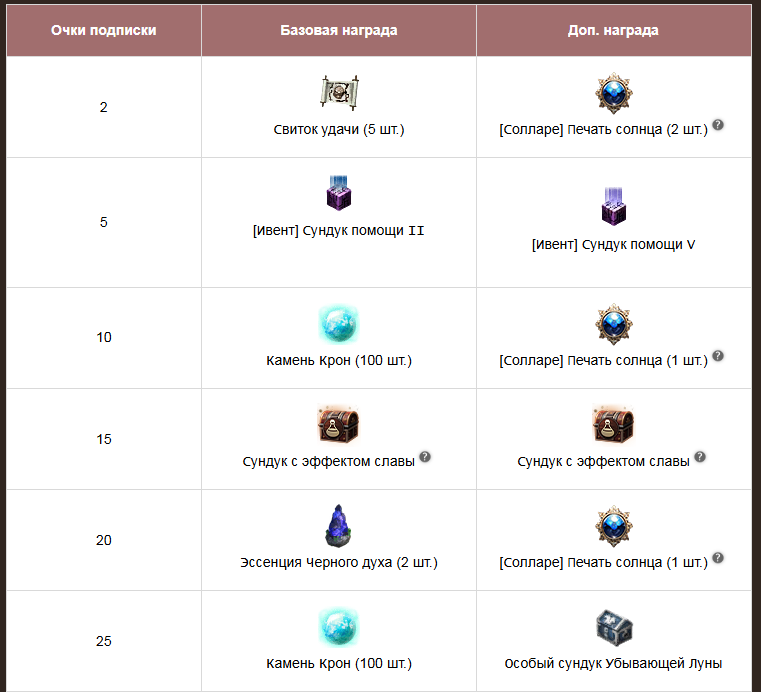Click base reward Сундук с эффектом славы icon
This screenshot has height=692, width=761.
339,425
